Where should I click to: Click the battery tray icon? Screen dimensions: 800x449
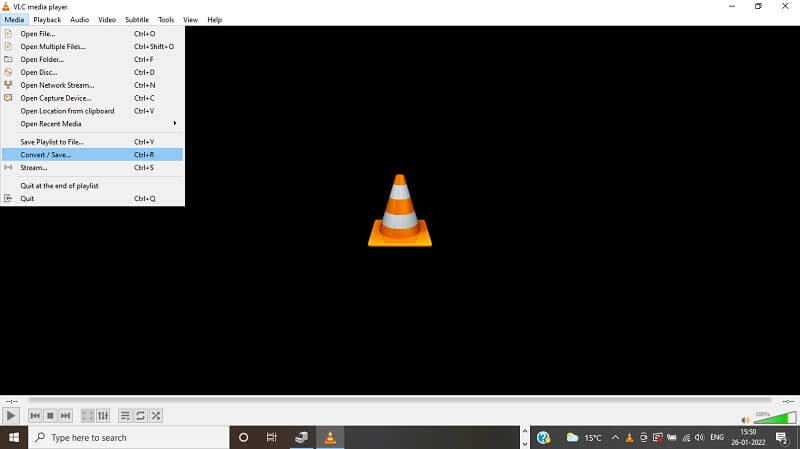point(671,438)
